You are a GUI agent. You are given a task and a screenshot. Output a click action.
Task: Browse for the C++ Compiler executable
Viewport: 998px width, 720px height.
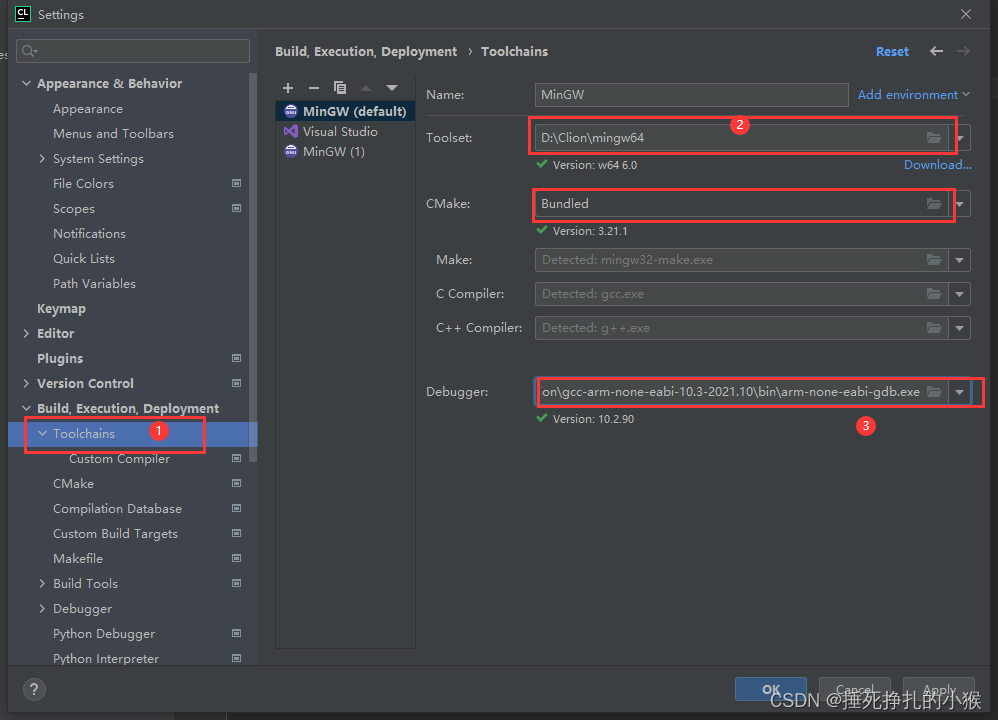[x=934, y=328]
